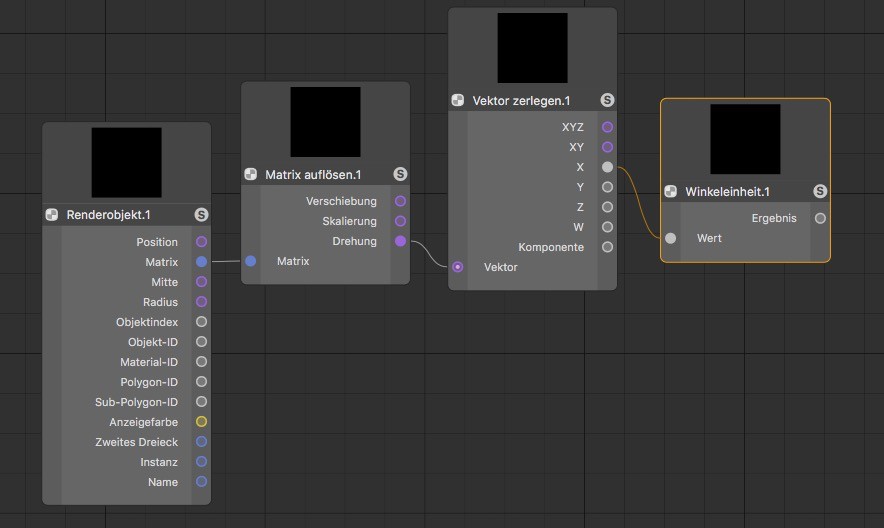
Task: Click the S badge on Winkeleinheit.1 node
Action: [820, 191]
